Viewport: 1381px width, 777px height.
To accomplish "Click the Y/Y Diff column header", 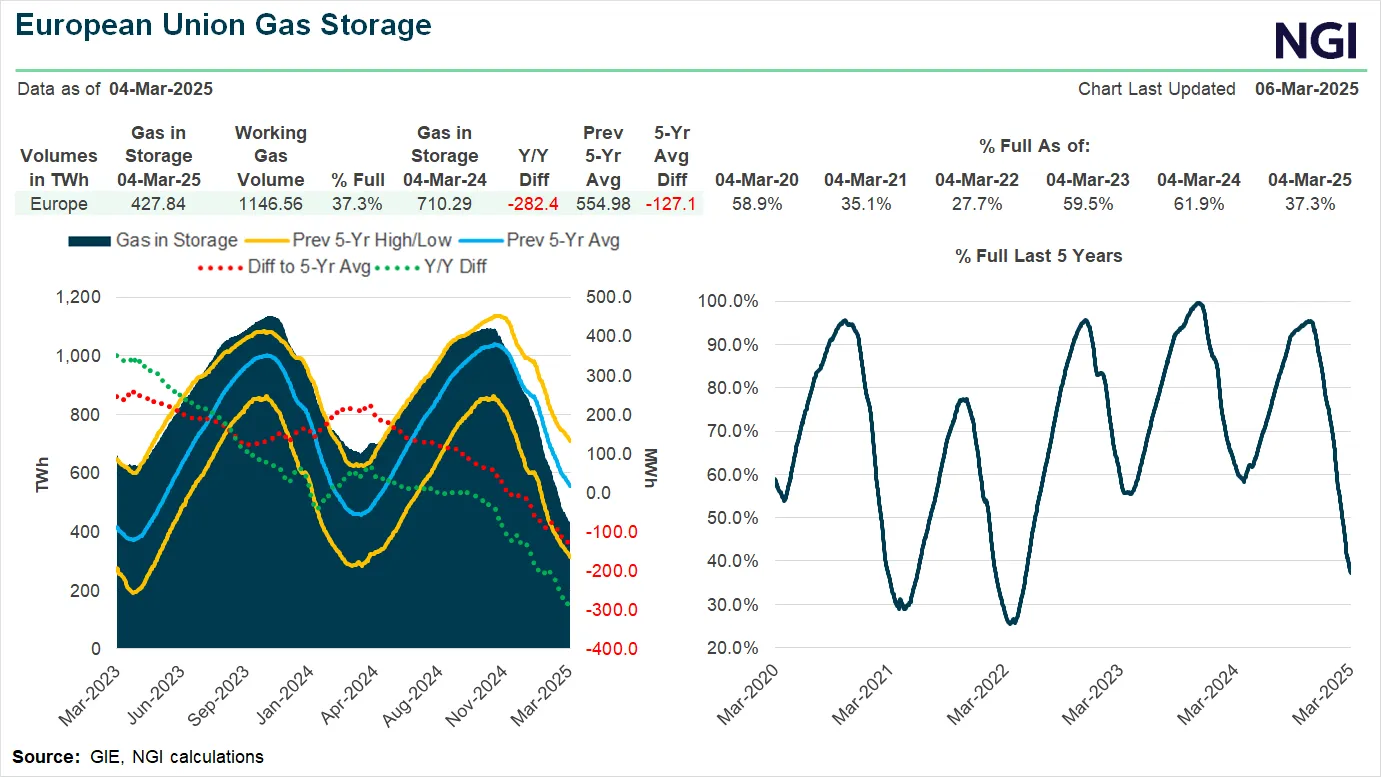I will pyautogui.click(x=534, y=168).
